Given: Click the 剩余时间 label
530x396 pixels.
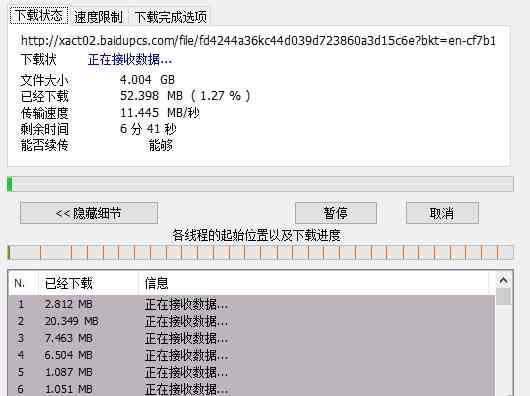Looking at the screenshot, I should (45, 129).
